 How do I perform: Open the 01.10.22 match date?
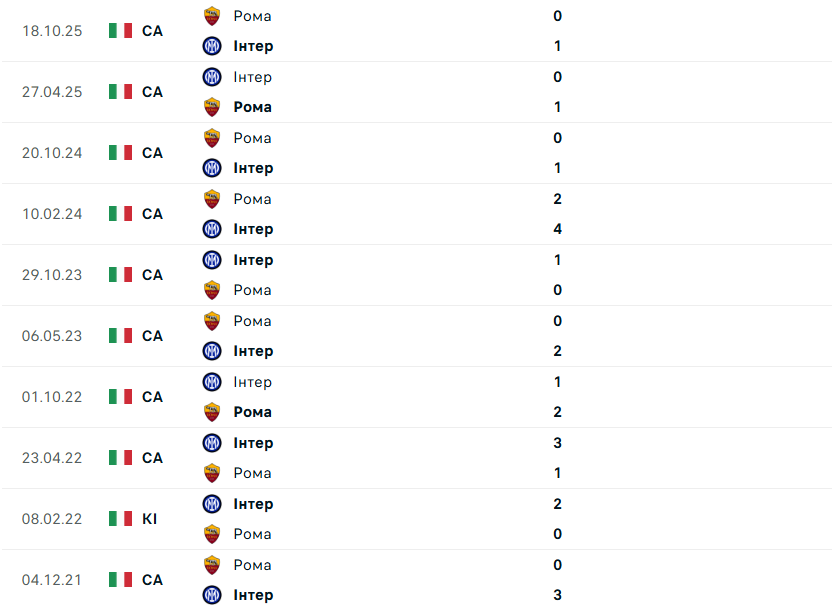(x=52, y=397)
